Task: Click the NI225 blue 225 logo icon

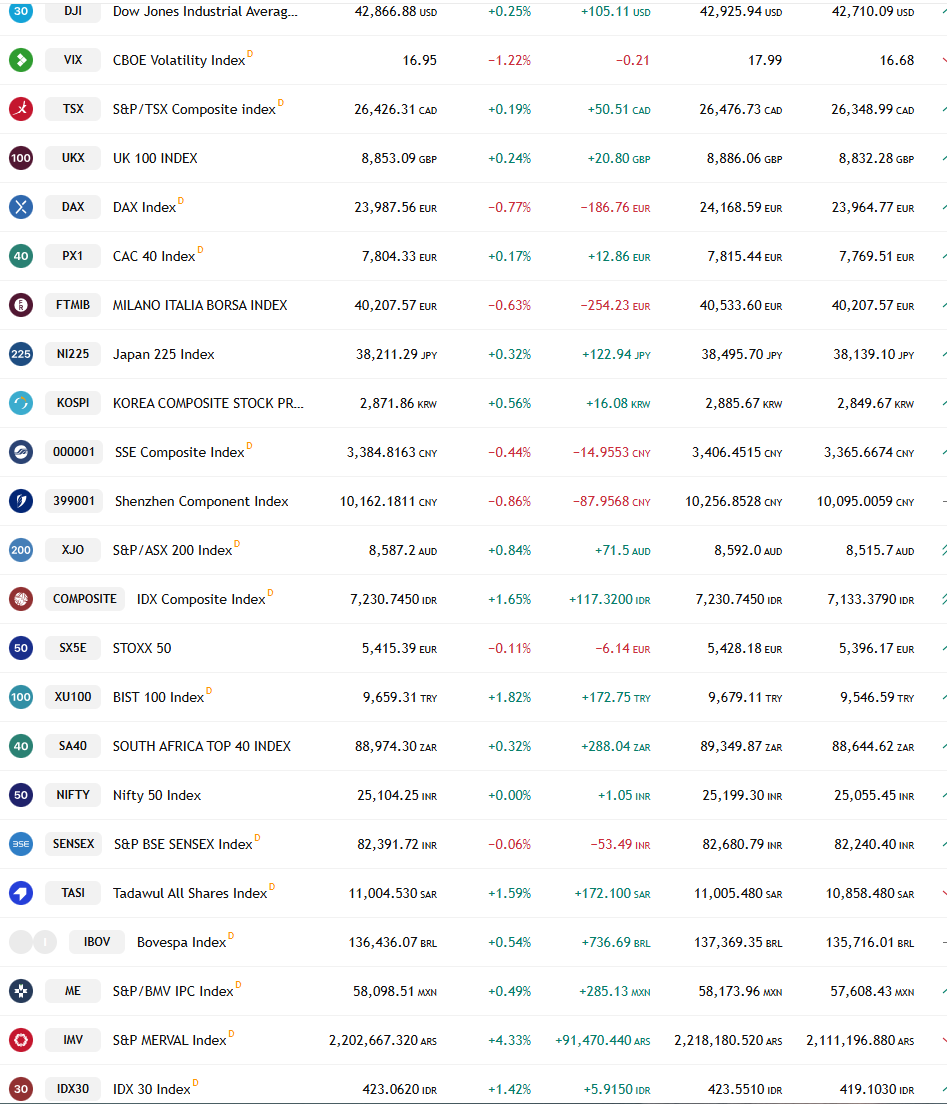Action: [x=21, y=354]
